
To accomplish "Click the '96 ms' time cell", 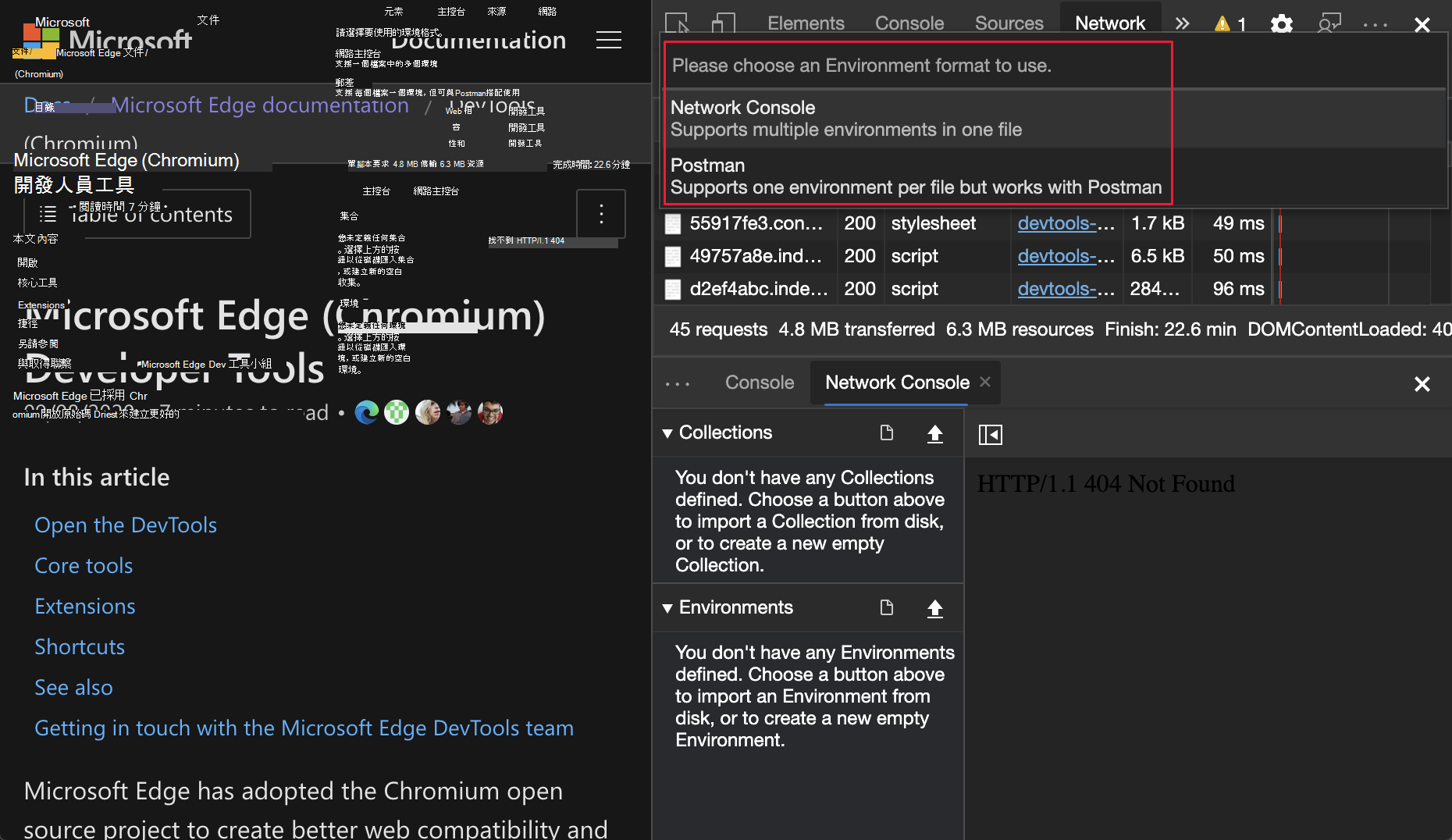I will point(1238,289).
